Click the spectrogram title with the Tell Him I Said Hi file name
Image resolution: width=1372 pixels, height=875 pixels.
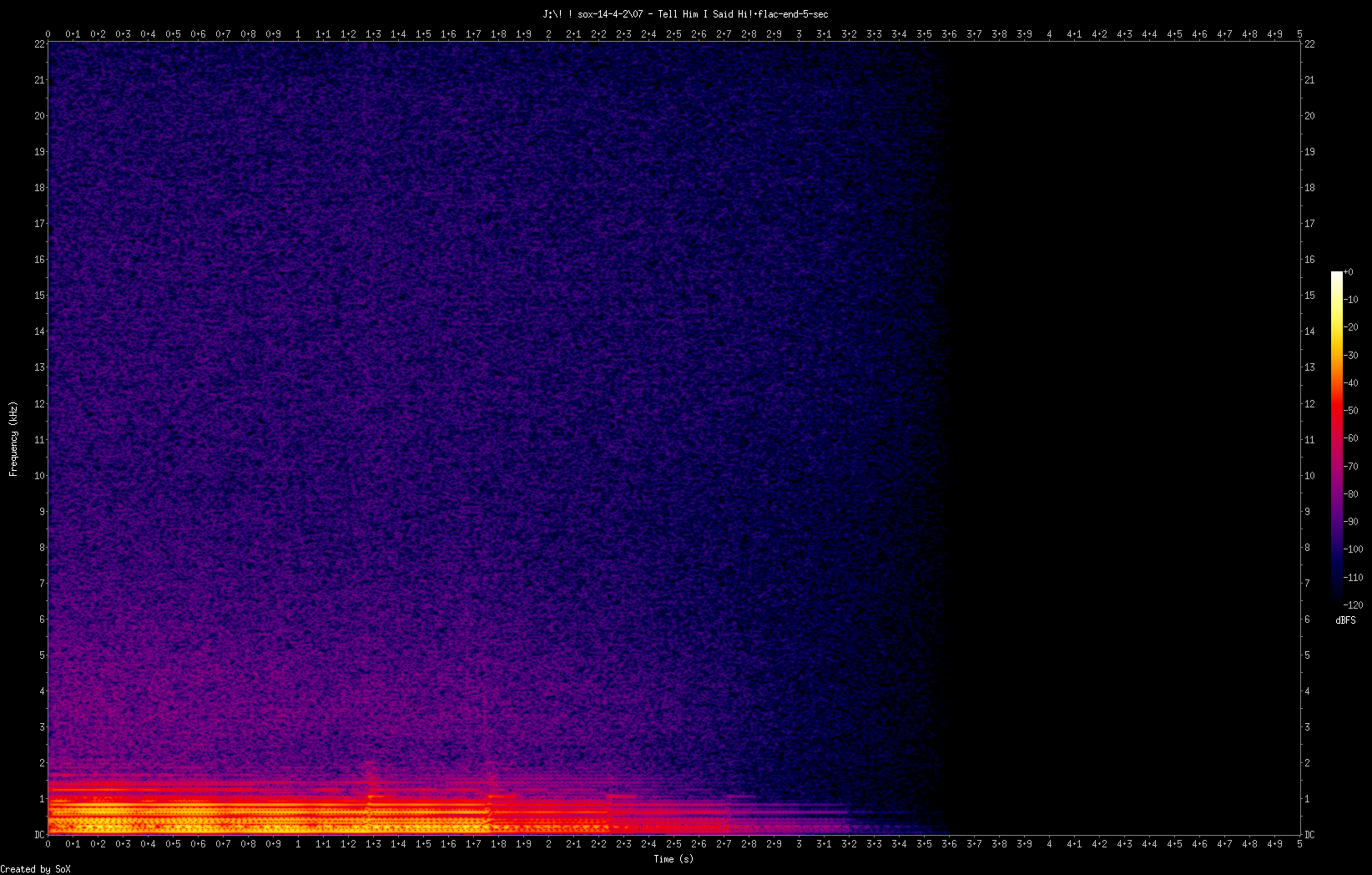685,14
